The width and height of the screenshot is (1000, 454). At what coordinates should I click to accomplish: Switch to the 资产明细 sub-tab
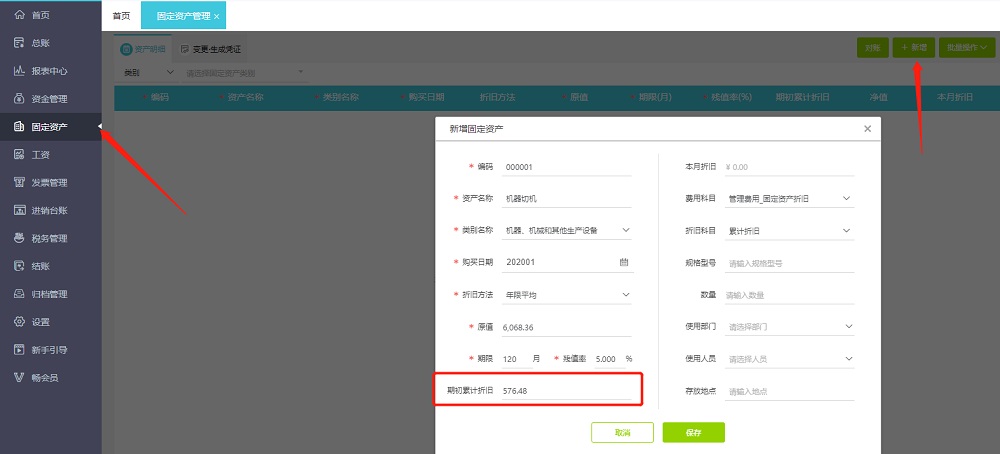point(143,49)
